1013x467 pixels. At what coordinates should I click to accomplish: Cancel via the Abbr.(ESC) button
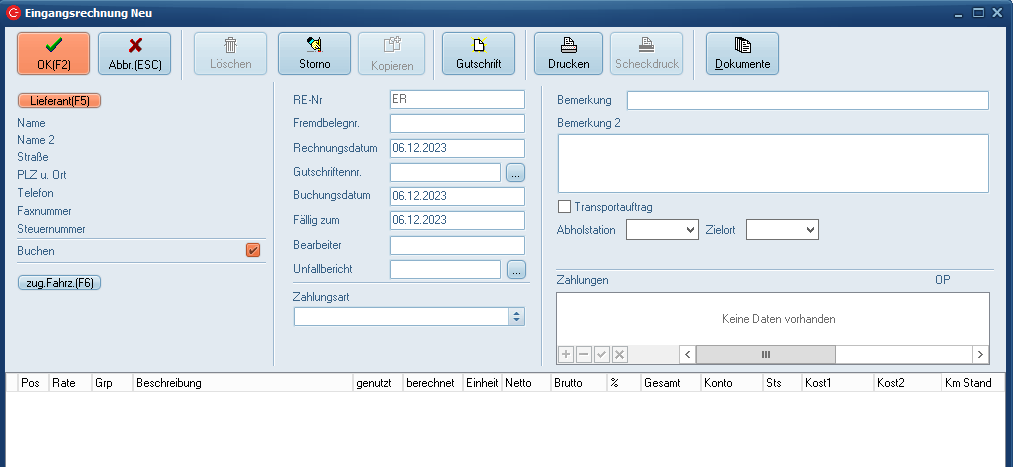[134, 53]
